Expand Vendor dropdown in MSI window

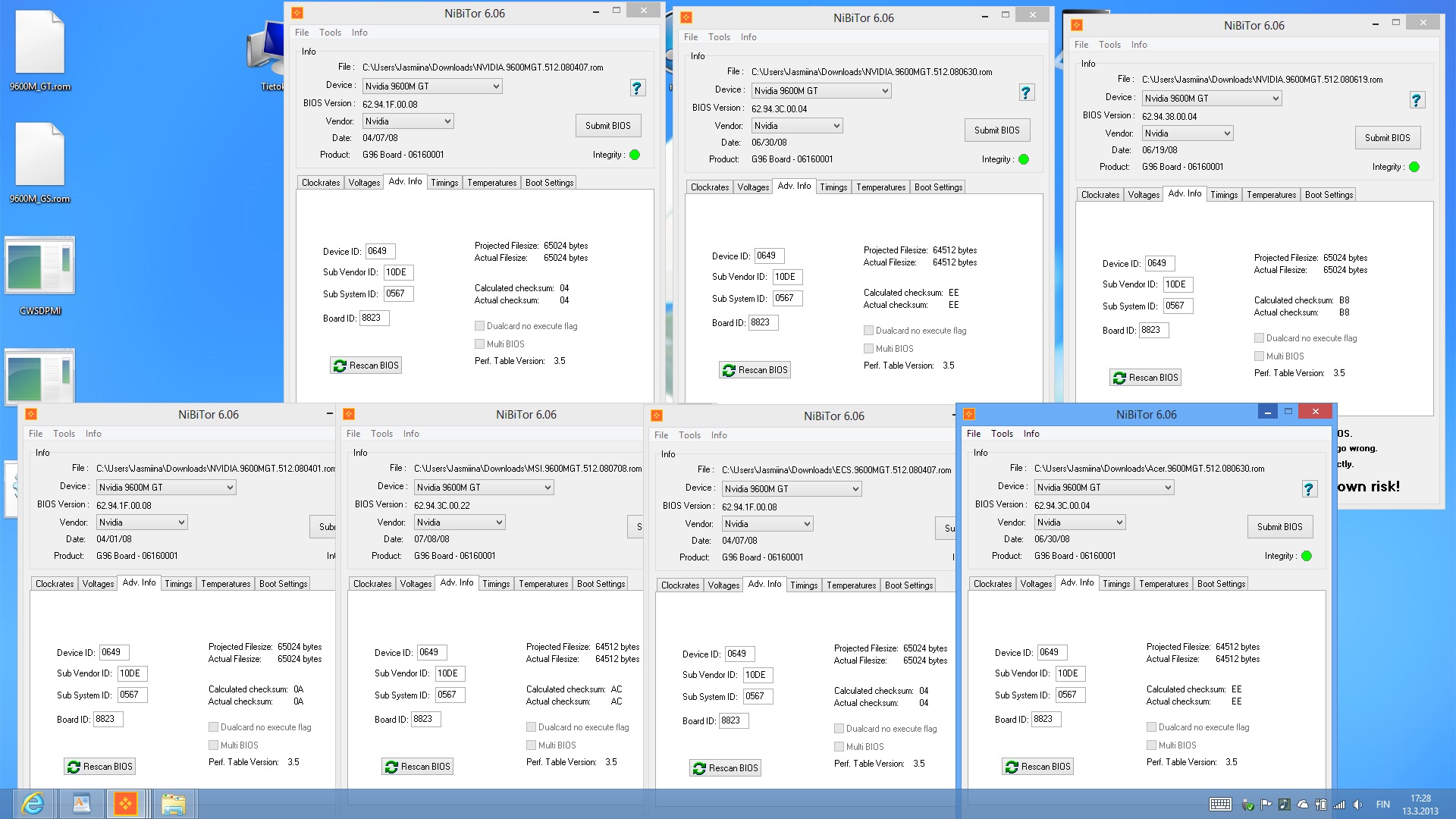click(x=499, y=522)
